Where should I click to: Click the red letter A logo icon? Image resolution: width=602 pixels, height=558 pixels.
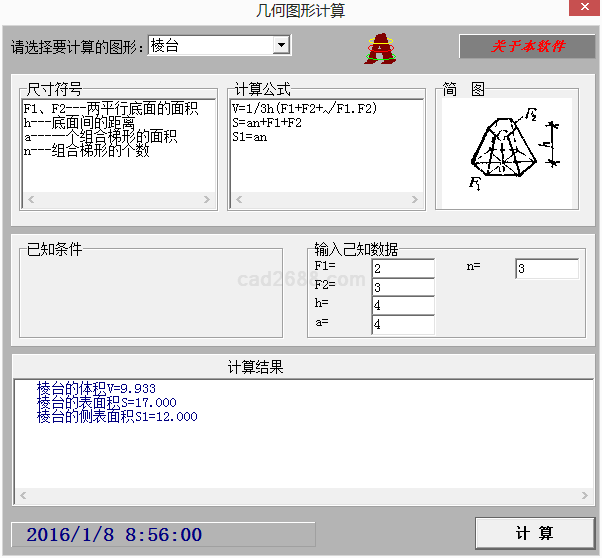pyautogui.click(x=379, y=48)
